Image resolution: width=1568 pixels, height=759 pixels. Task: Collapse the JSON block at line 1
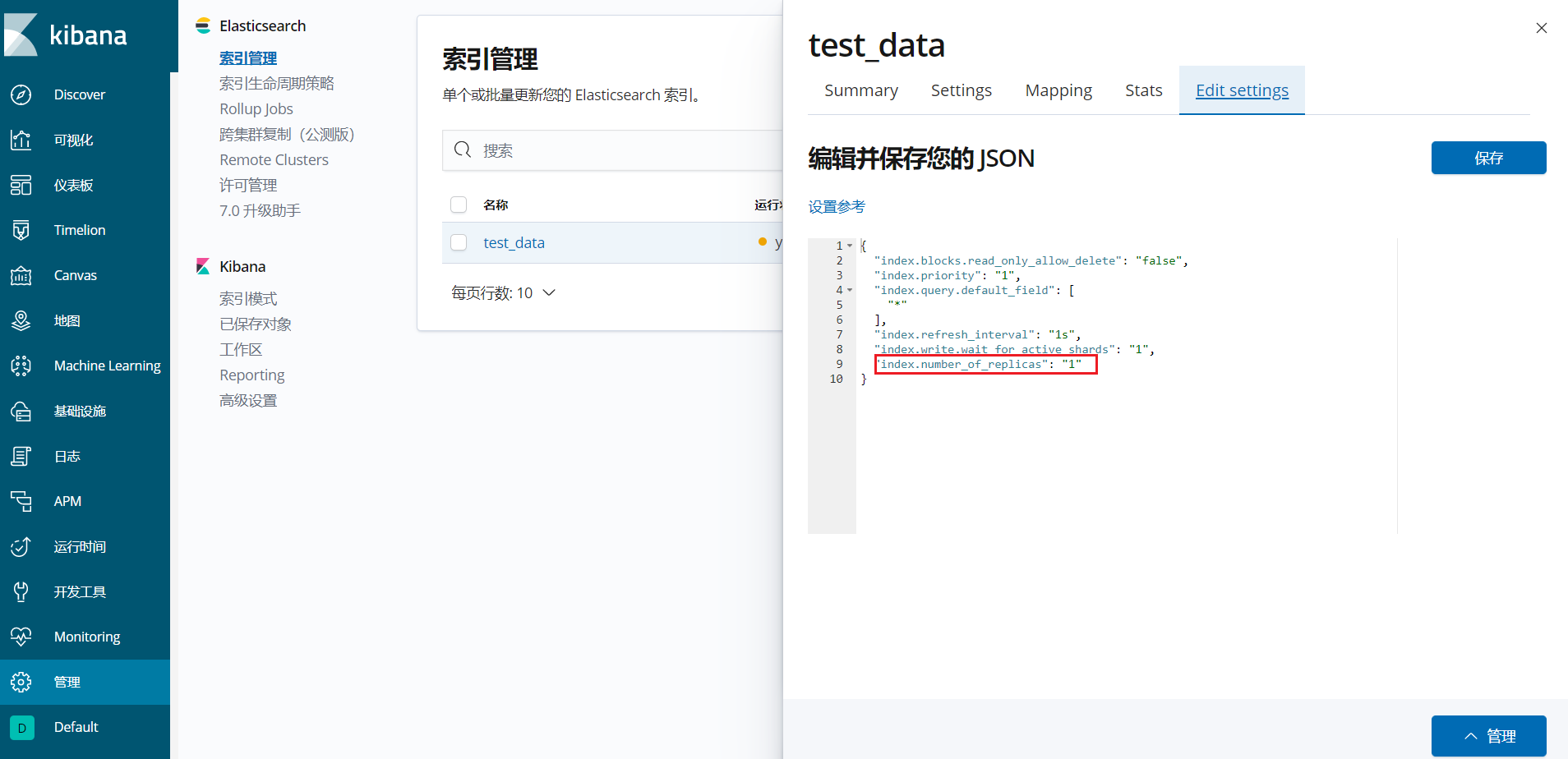850,246
